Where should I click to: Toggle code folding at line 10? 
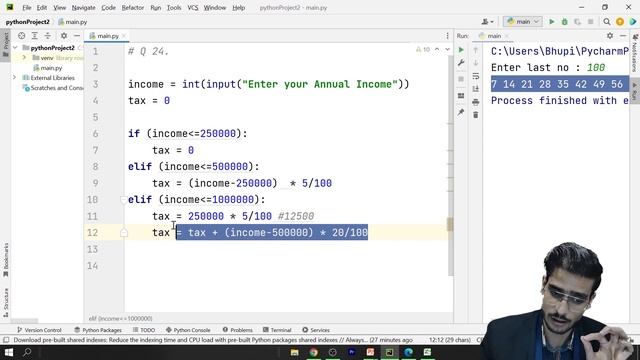click(123, 200)
